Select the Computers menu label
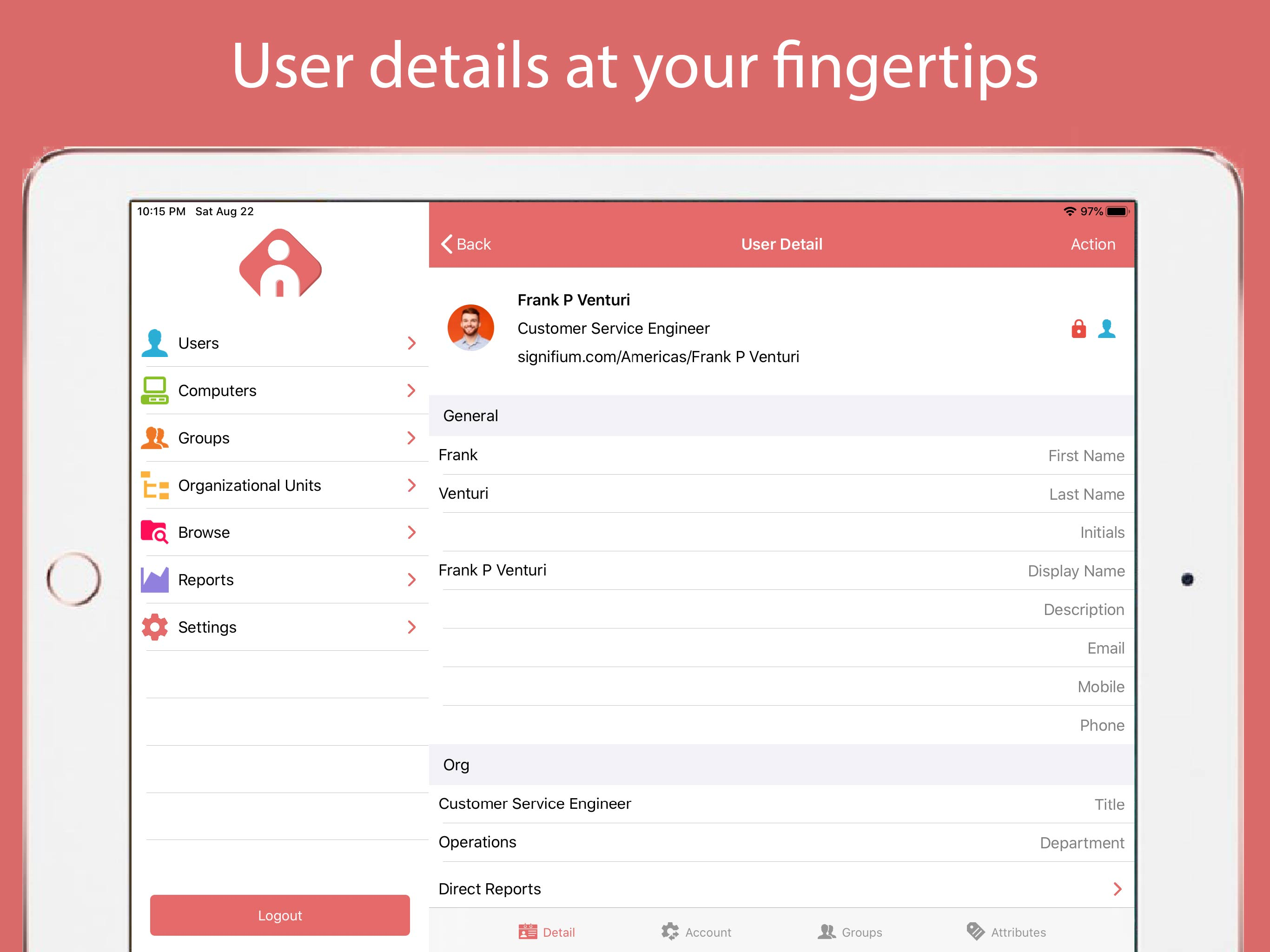 coord(218,390)
